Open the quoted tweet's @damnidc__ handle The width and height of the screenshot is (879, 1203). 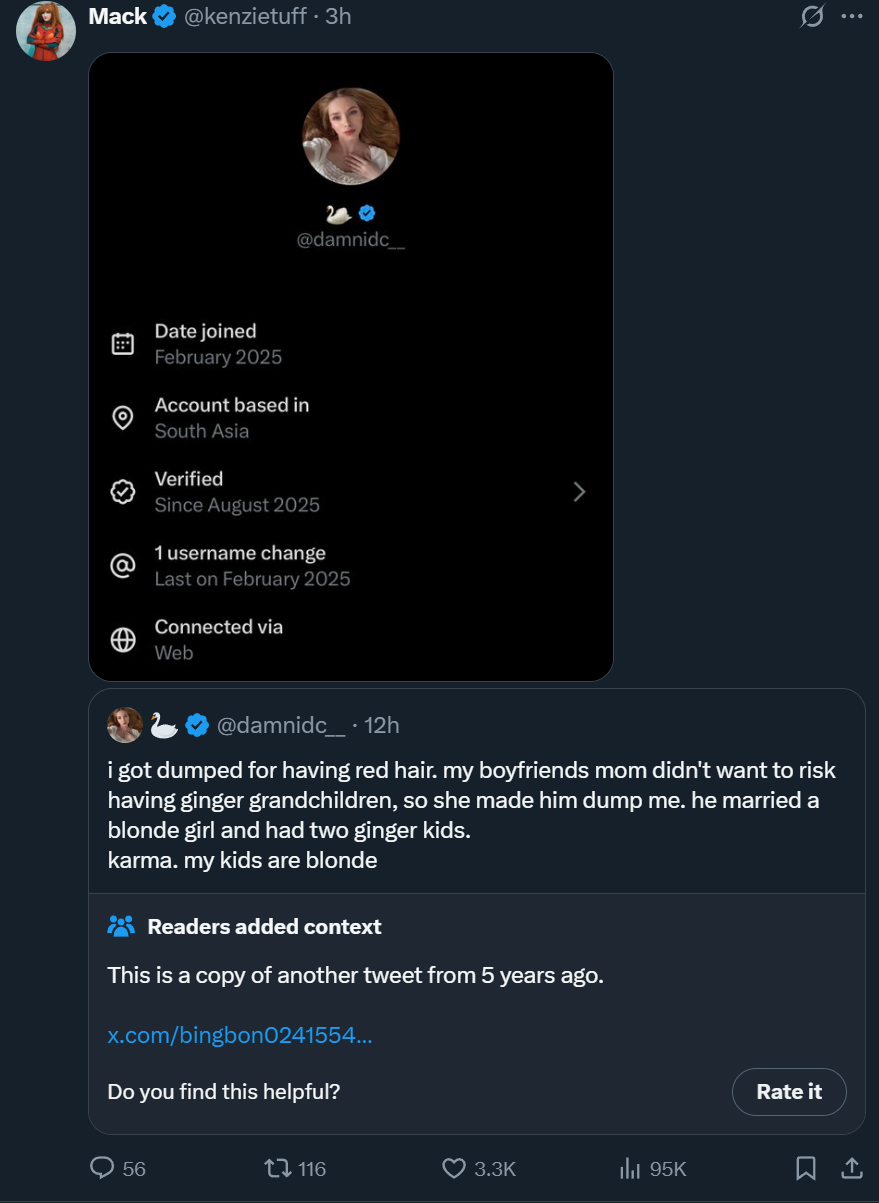coord(281,725)
